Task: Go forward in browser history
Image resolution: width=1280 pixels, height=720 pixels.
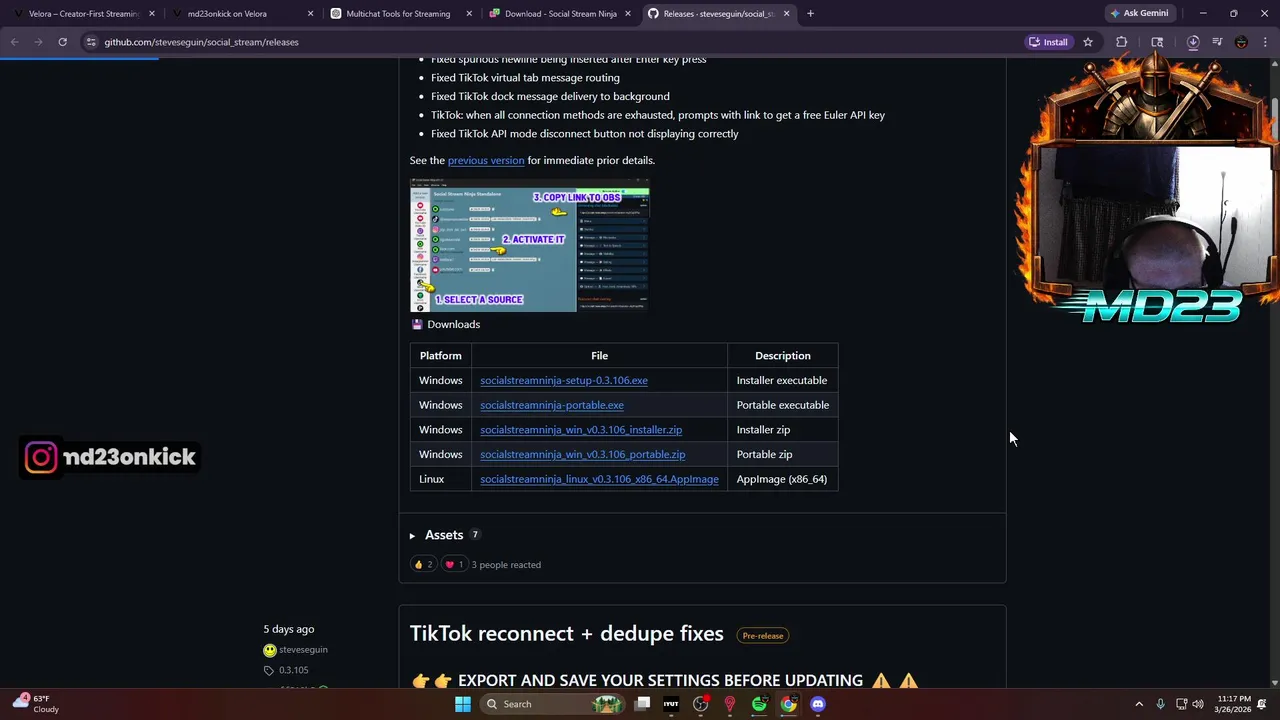Action: point(38,42)
